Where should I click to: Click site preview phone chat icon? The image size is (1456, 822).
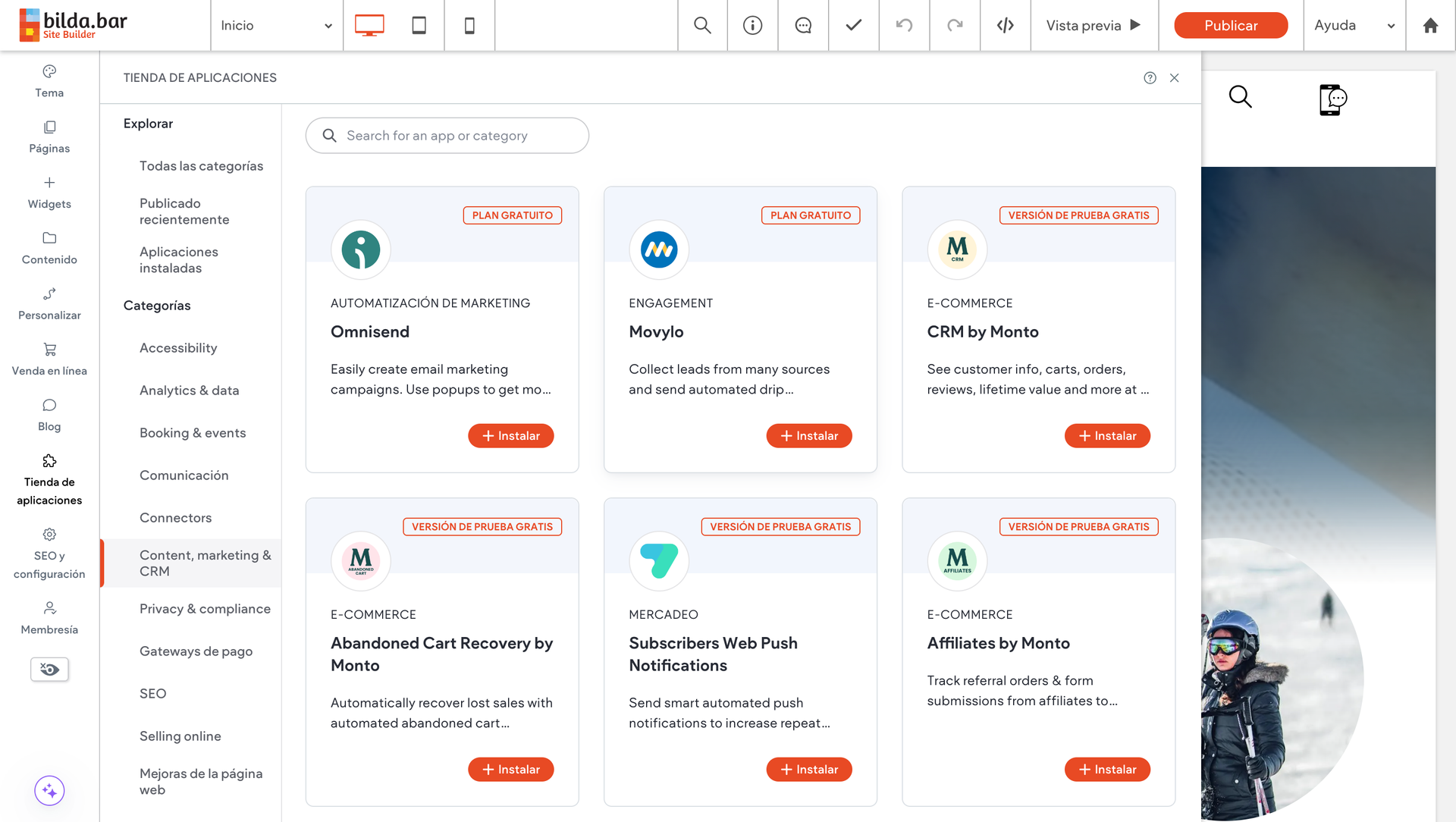click(x=1332, y=99)
